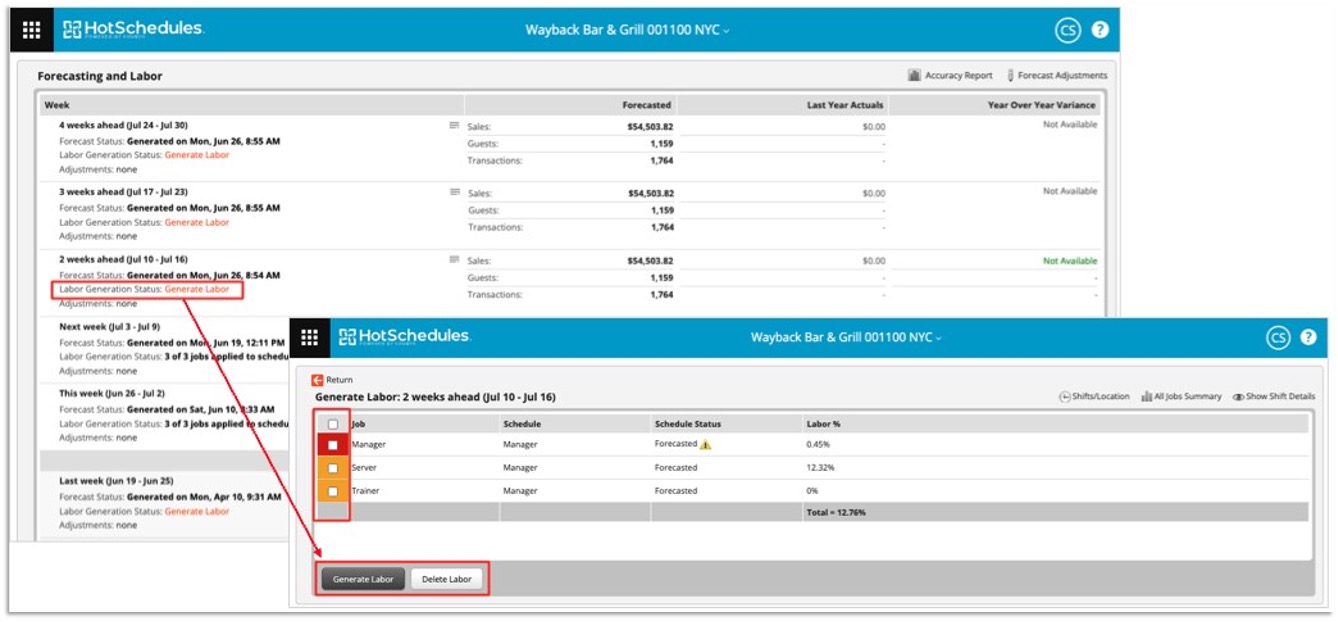Click Generate Labor link for Last week

coord(197,511)
